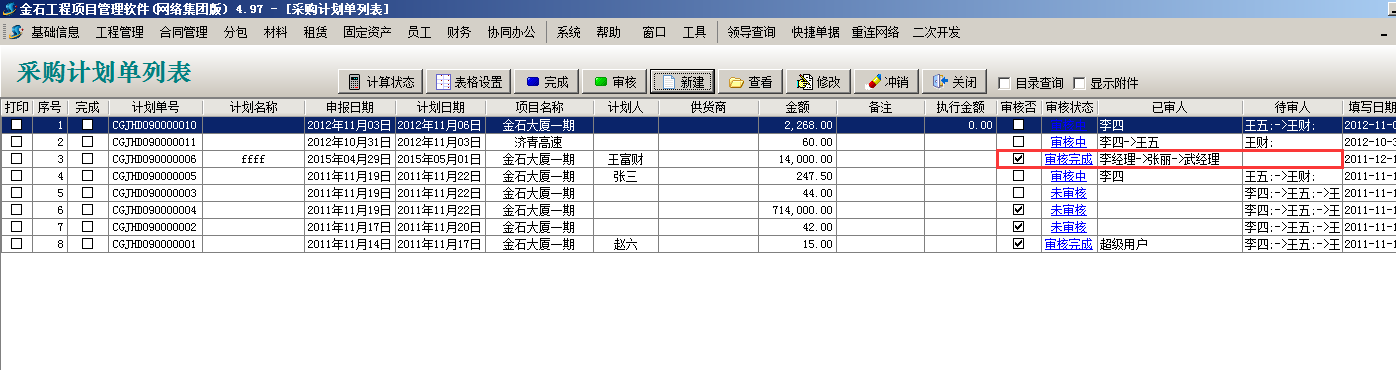Click the 247.50 amount cell

coord(797,176)
